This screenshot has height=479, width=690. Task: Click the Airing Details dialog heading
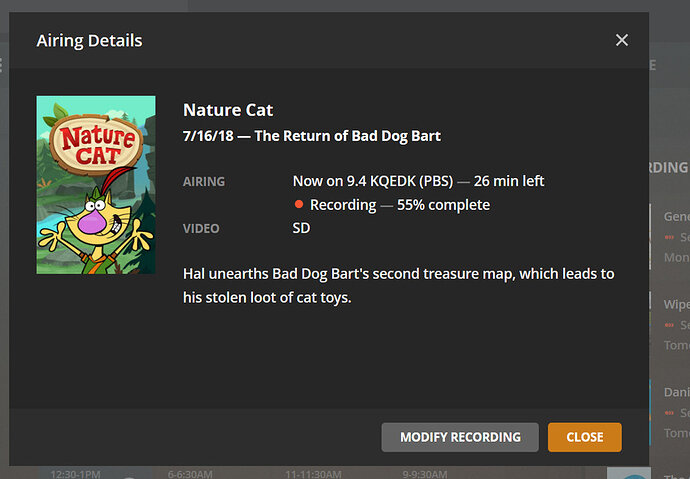coord(89,41)
